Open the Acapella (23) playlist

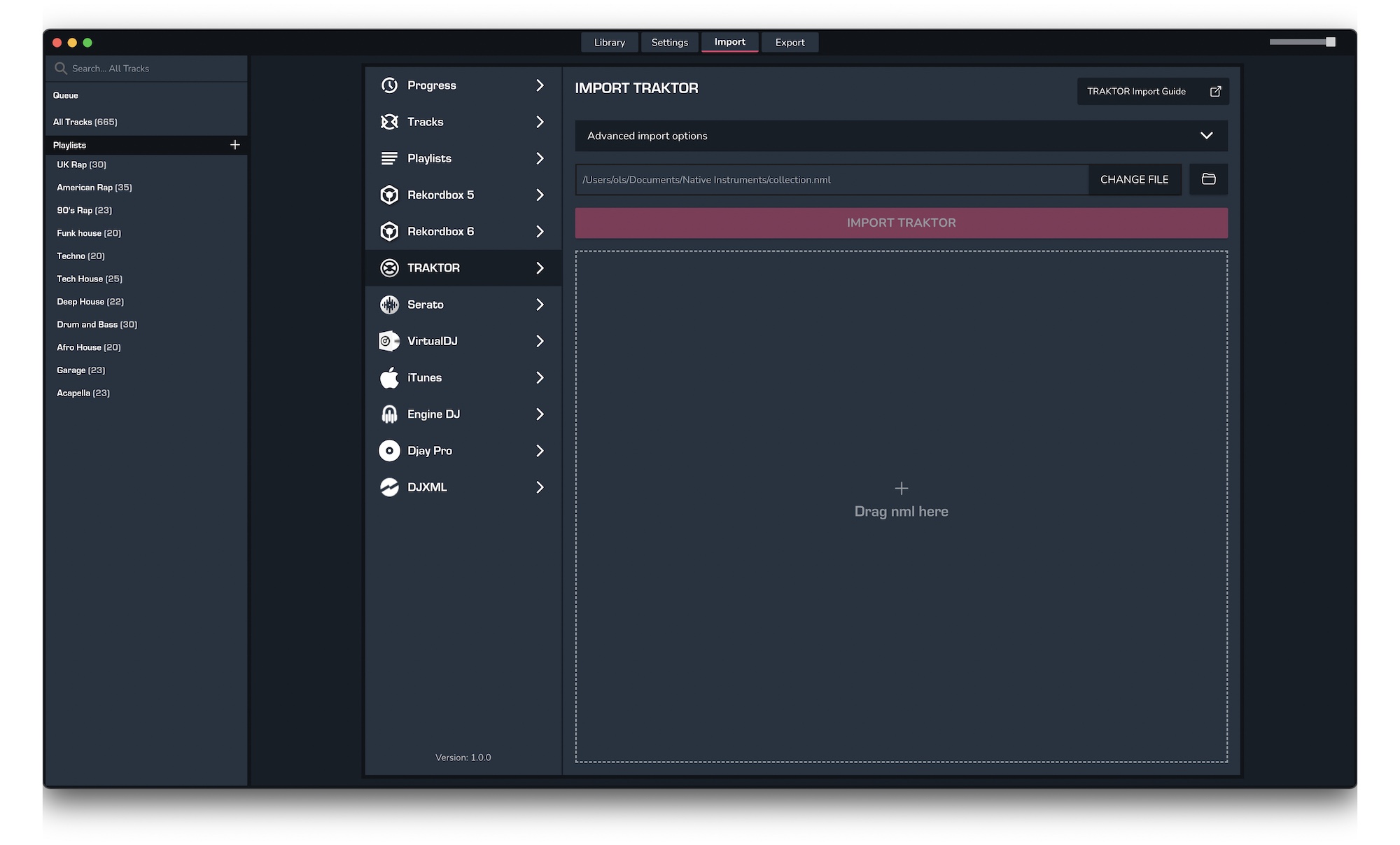click(83, 393)
